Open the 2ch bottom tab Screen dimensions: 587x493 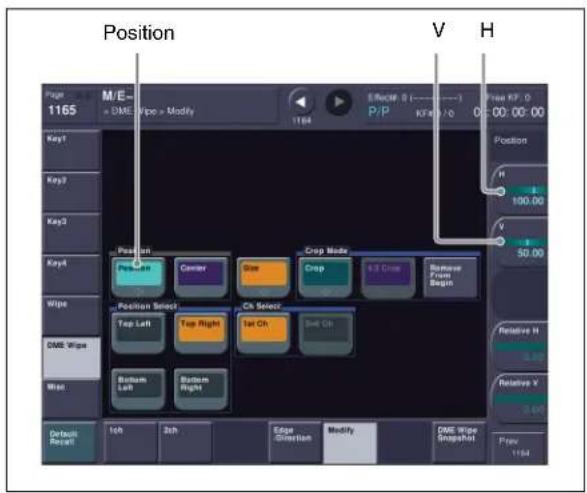point(185,442)
